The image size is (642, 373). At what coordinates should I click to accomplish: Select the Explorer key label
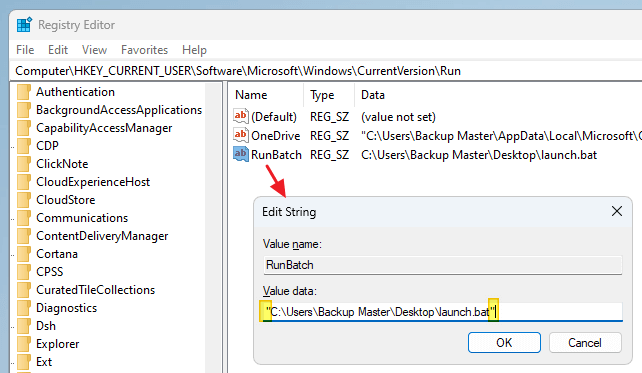coord(57,344)
